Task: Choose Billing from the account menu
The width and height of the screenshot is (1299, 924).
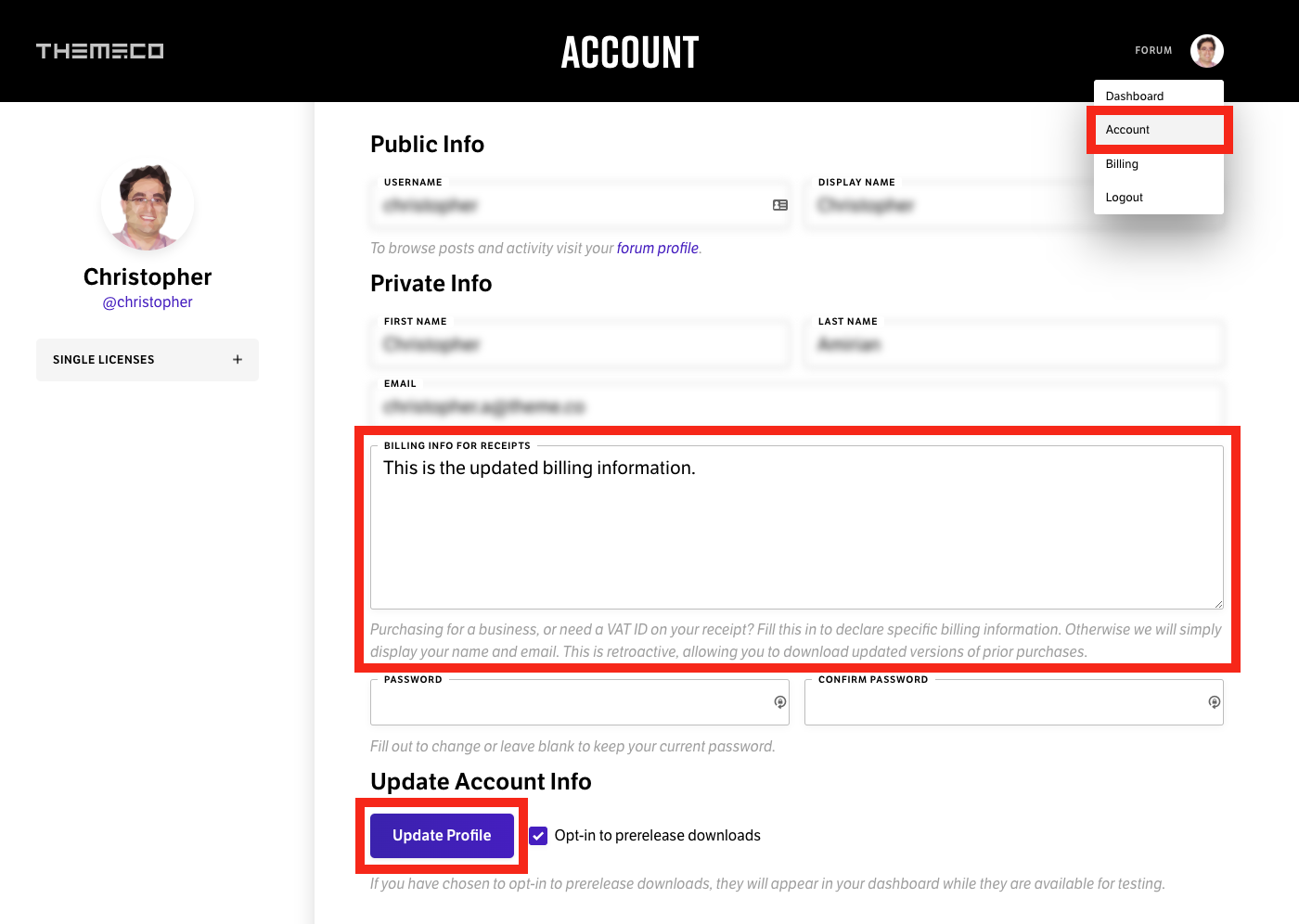Action: (1122, 163)
